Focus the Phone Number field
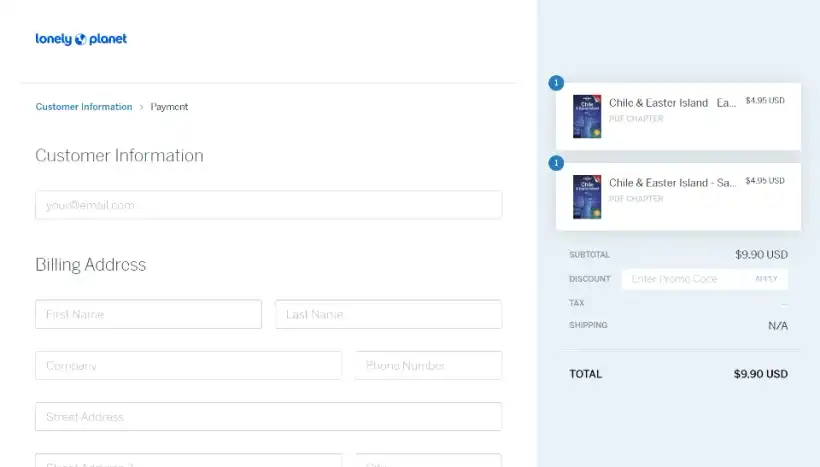The image size is (820, 467). (x=428, y=365)
